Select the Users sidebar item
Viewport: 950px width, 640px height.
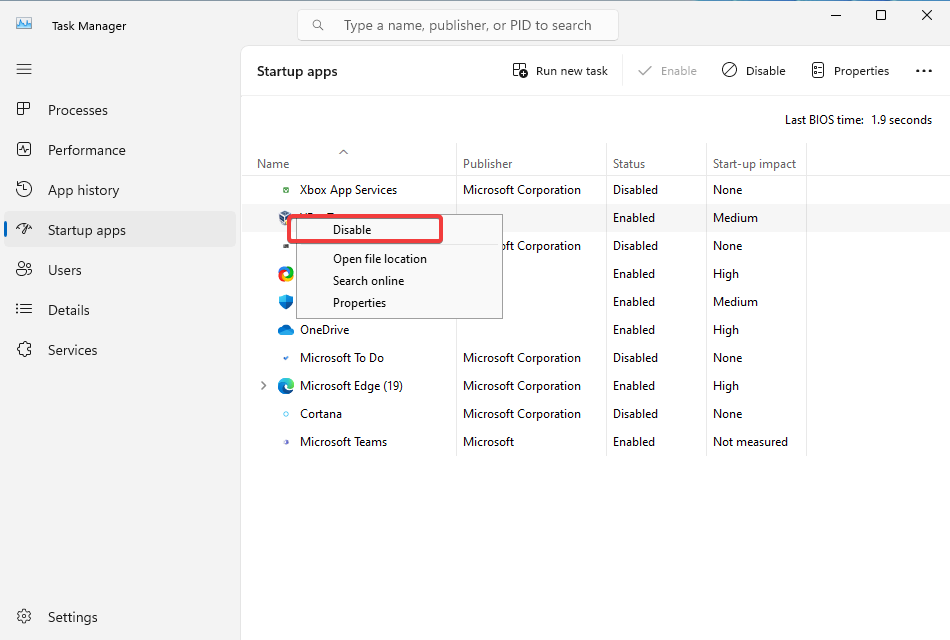pyautogui.click(x=64, y=270)
